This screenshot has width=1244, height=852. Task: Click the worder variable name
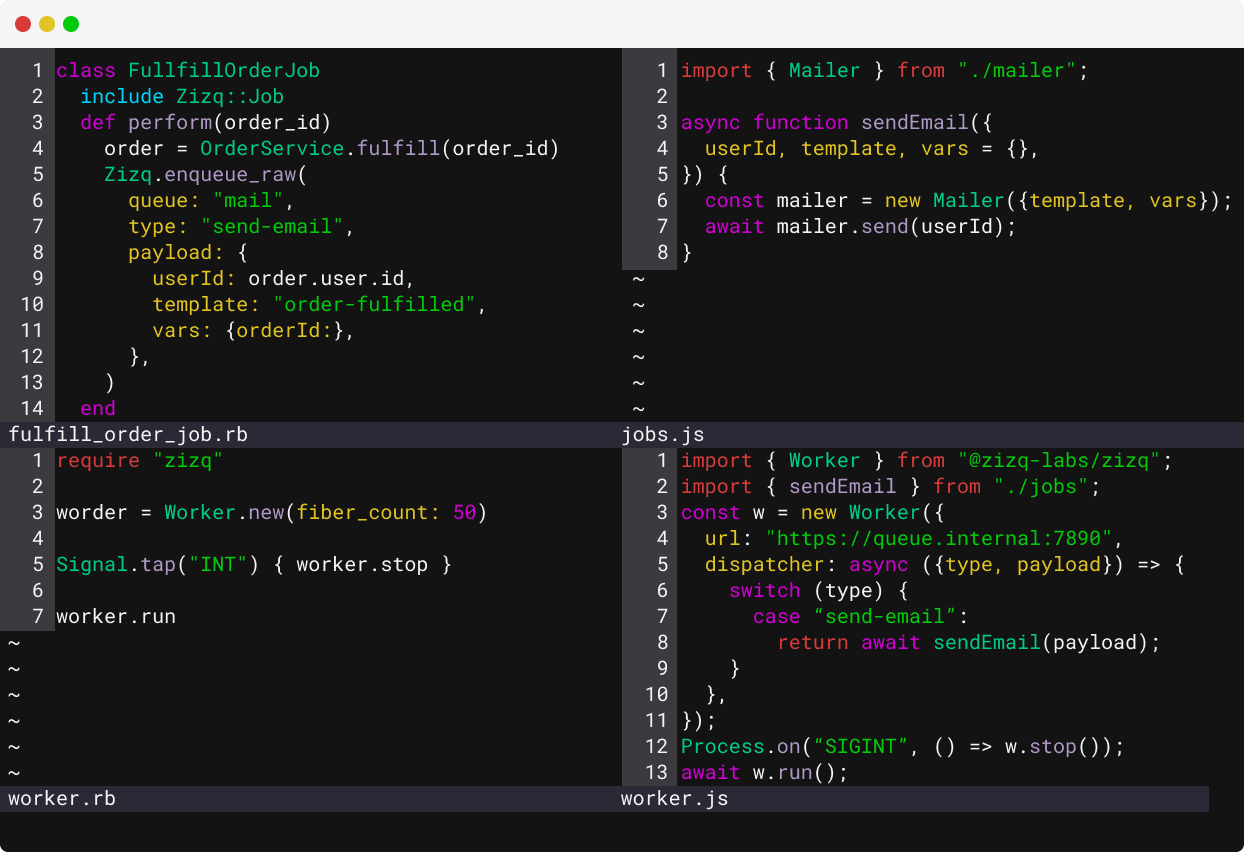pyautogui.click(x=92, y=512)
